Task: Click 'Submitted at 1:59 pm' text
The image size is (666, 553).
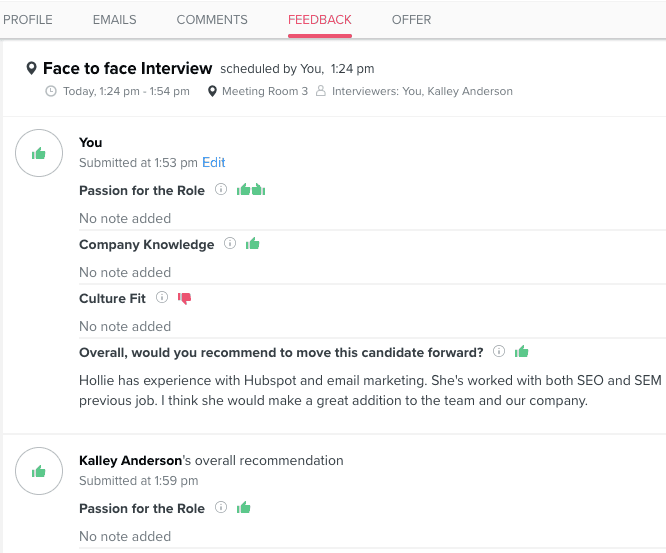Action: click(138, 480)
